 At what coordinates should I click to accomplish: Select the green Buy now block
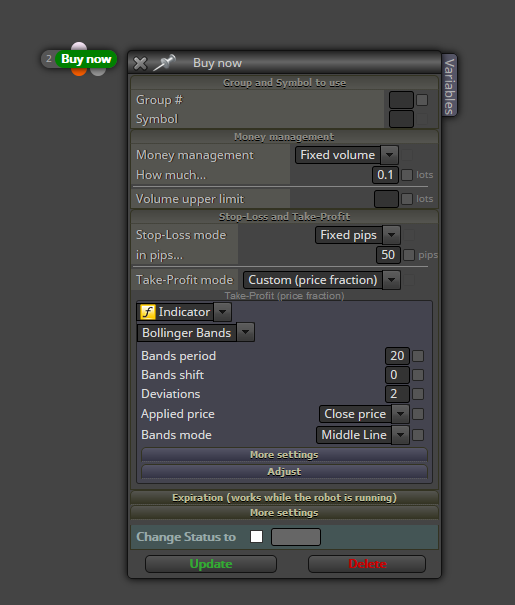(86, 59)
